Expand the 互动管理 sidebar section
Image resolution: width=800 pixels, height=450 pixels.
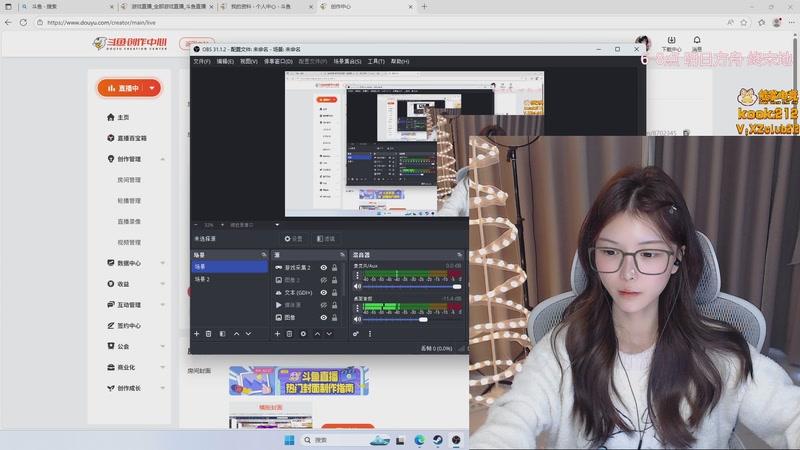tap(163, 305)
